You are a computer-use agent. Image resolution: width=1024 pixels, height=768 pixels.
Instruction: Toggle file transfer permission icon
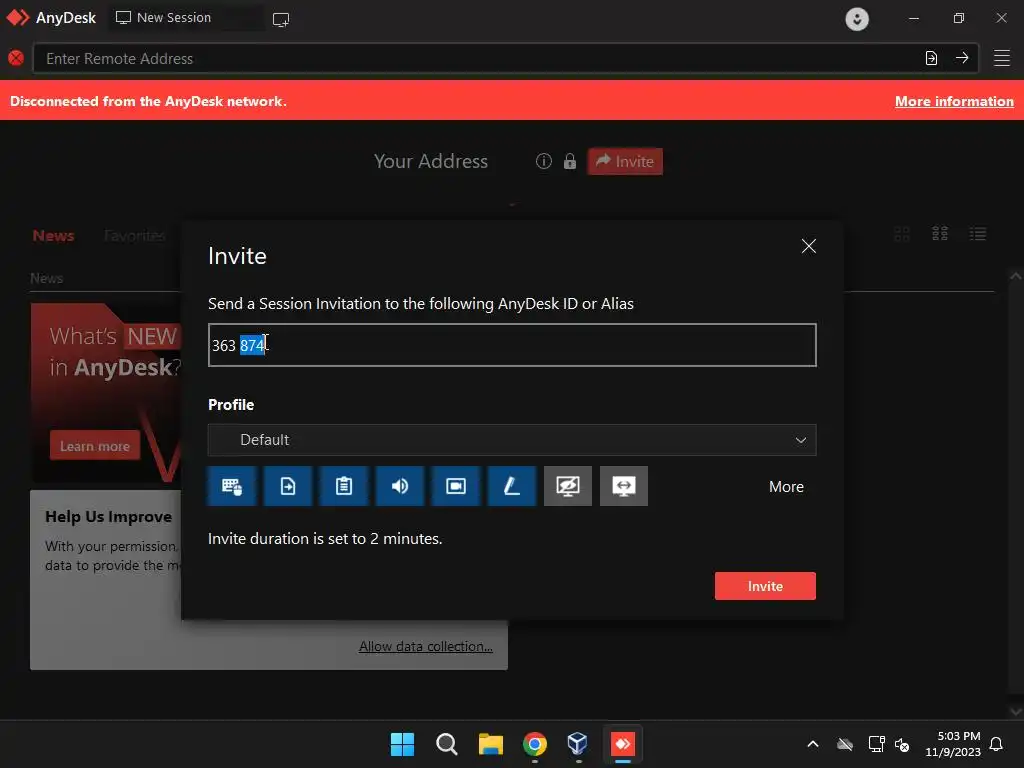tap(288, 486)
